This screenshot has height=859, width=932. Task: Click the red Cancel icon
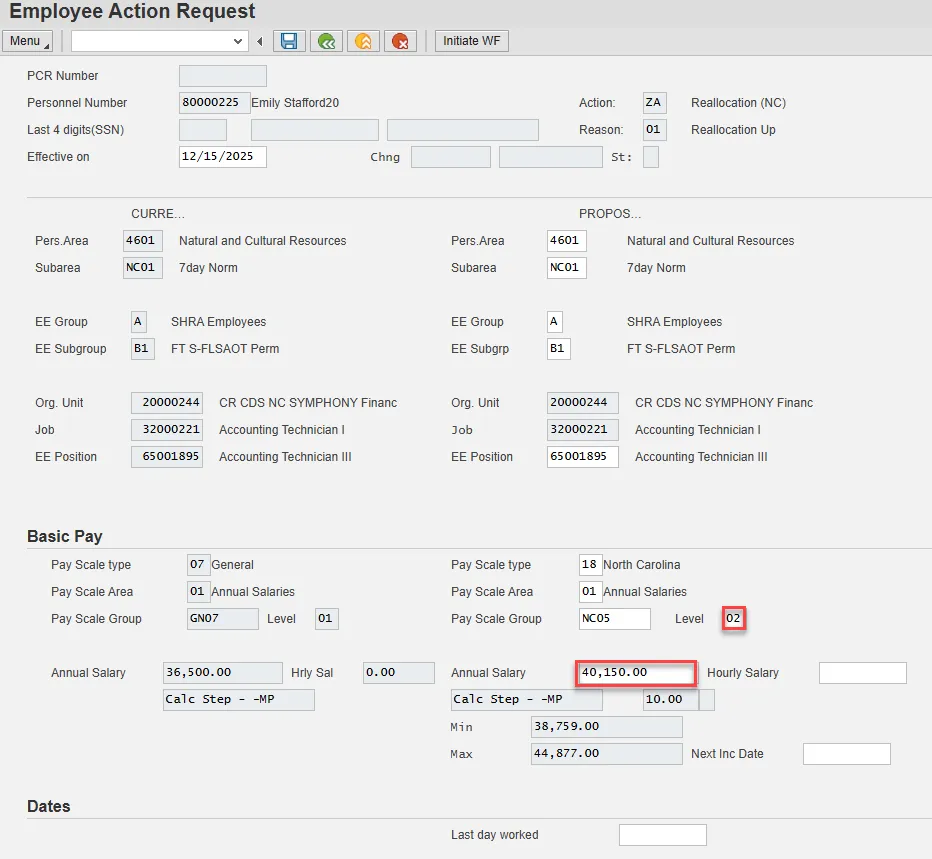click(x=400, y=41)
